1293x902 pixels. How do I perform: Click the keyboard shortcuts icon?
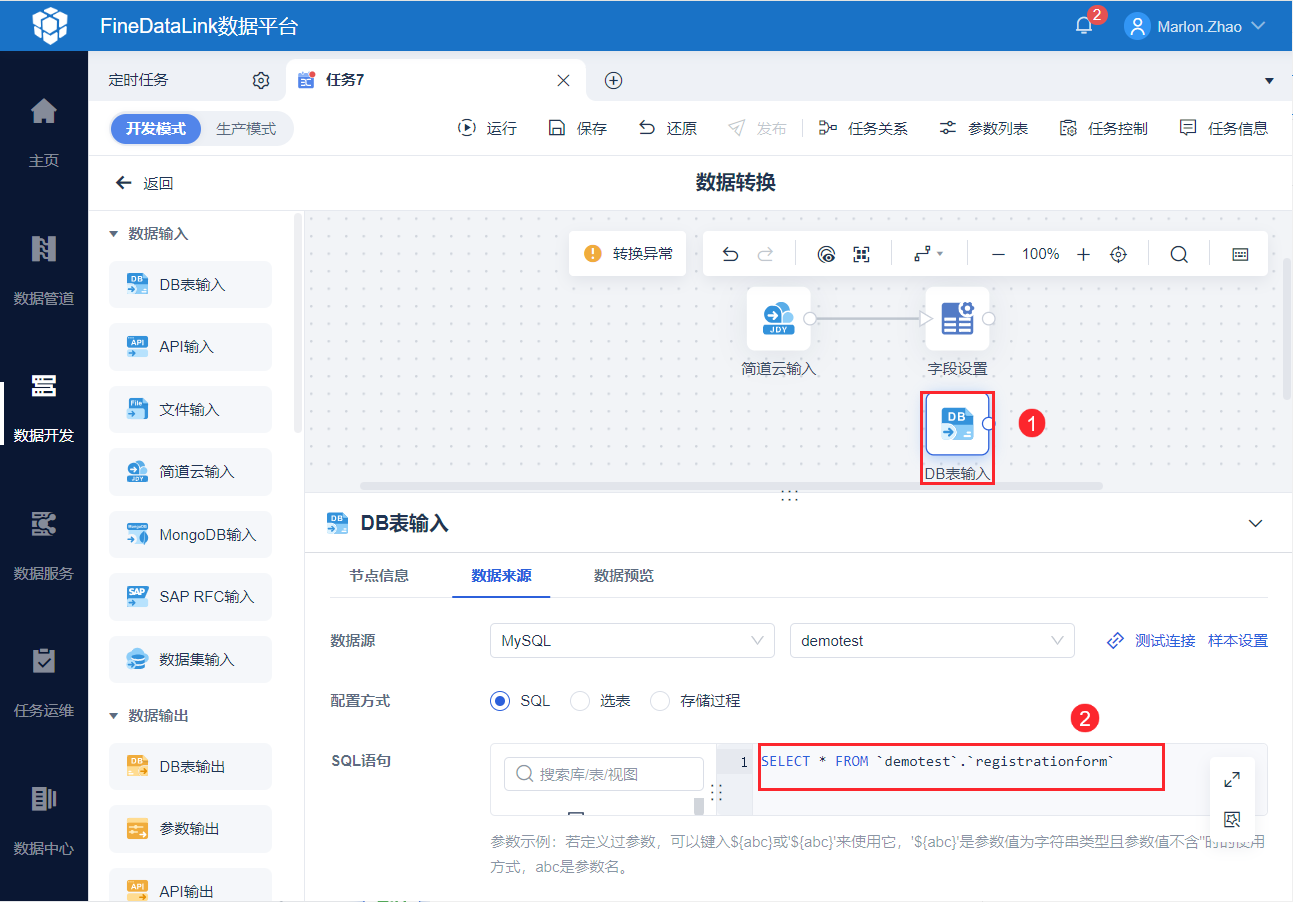1240,255
